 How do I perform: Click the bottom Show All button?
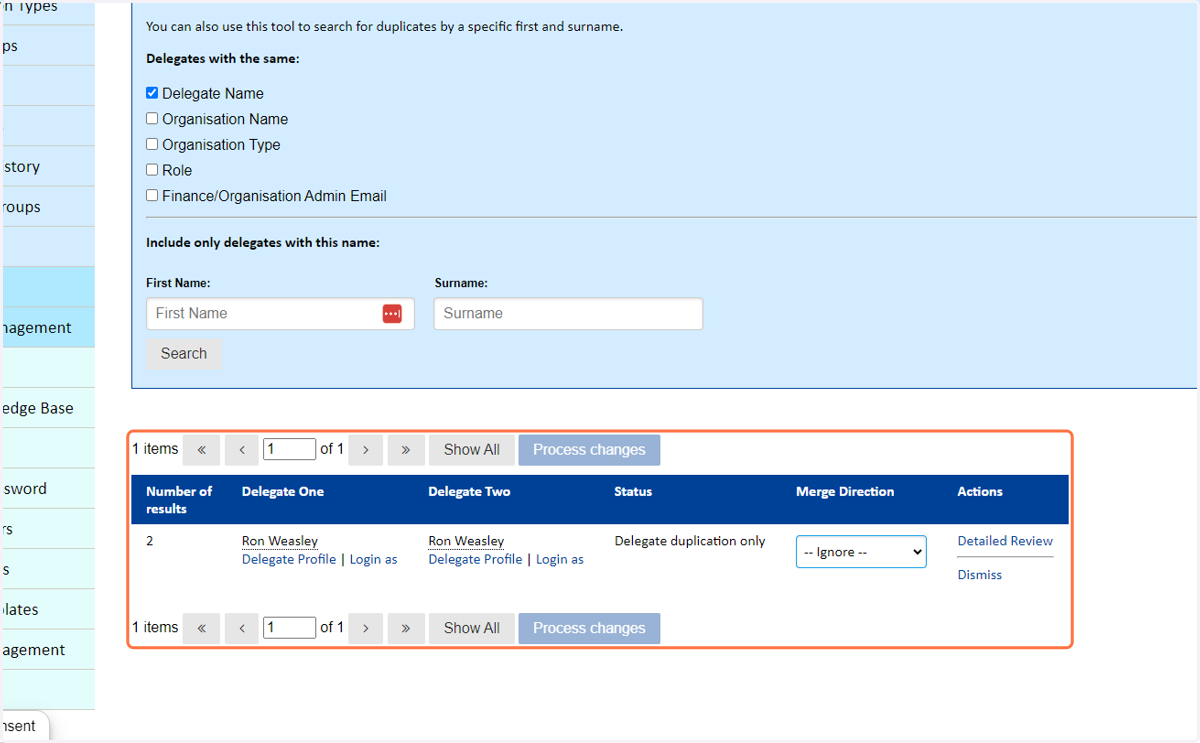472,628
